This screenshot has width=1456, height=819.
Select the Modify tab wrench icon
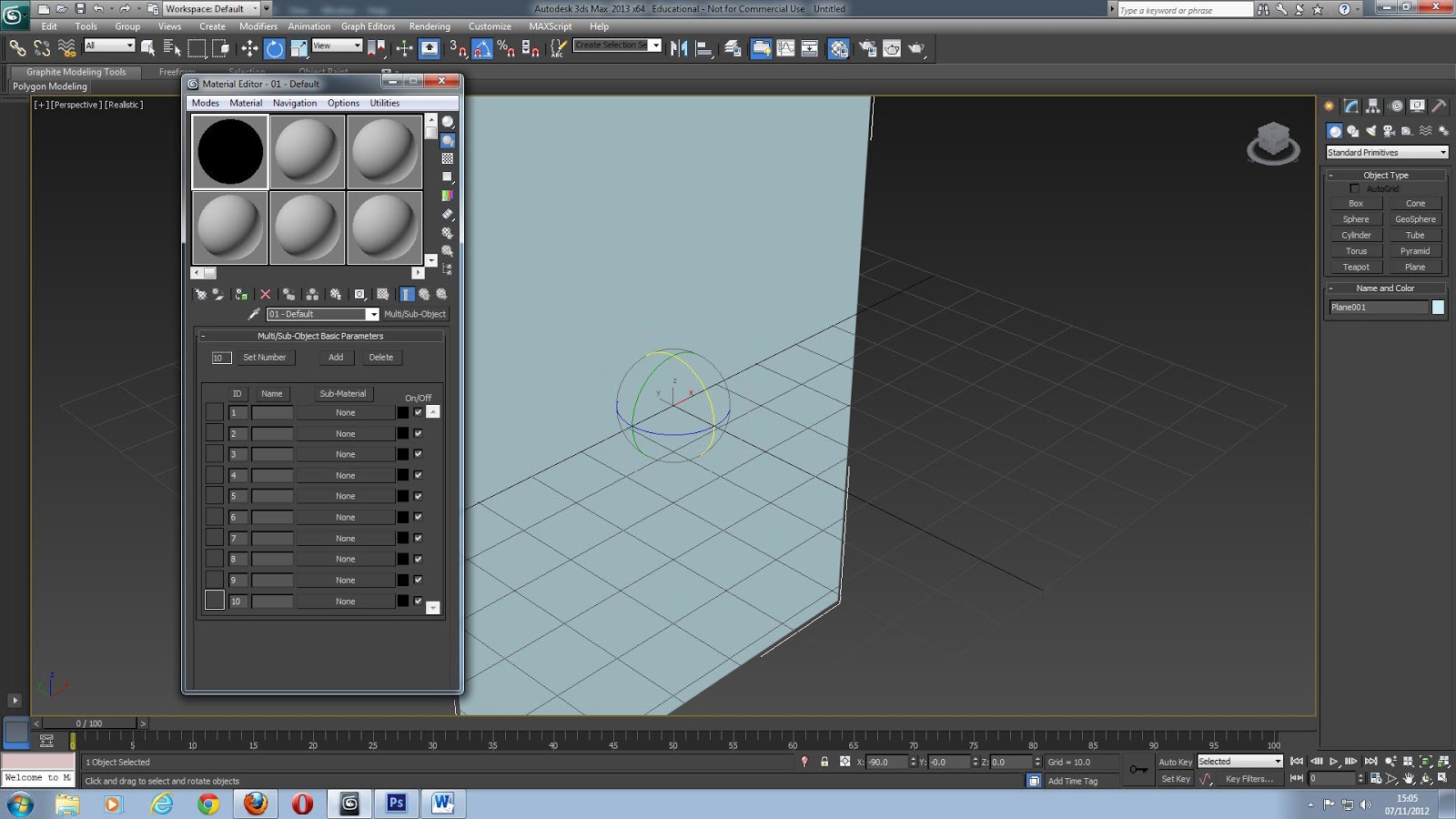point(1350,106)
